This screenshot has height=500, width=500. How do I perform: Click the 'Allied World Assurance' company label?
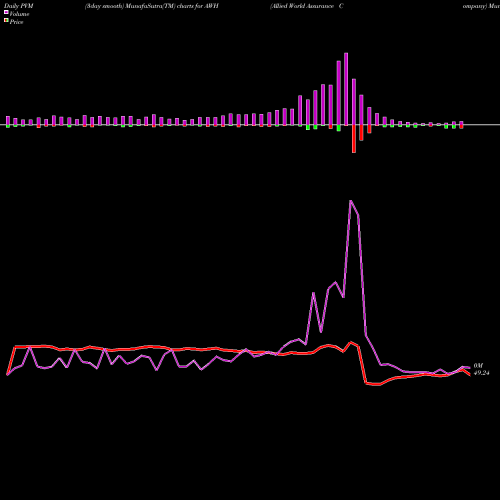303,6
